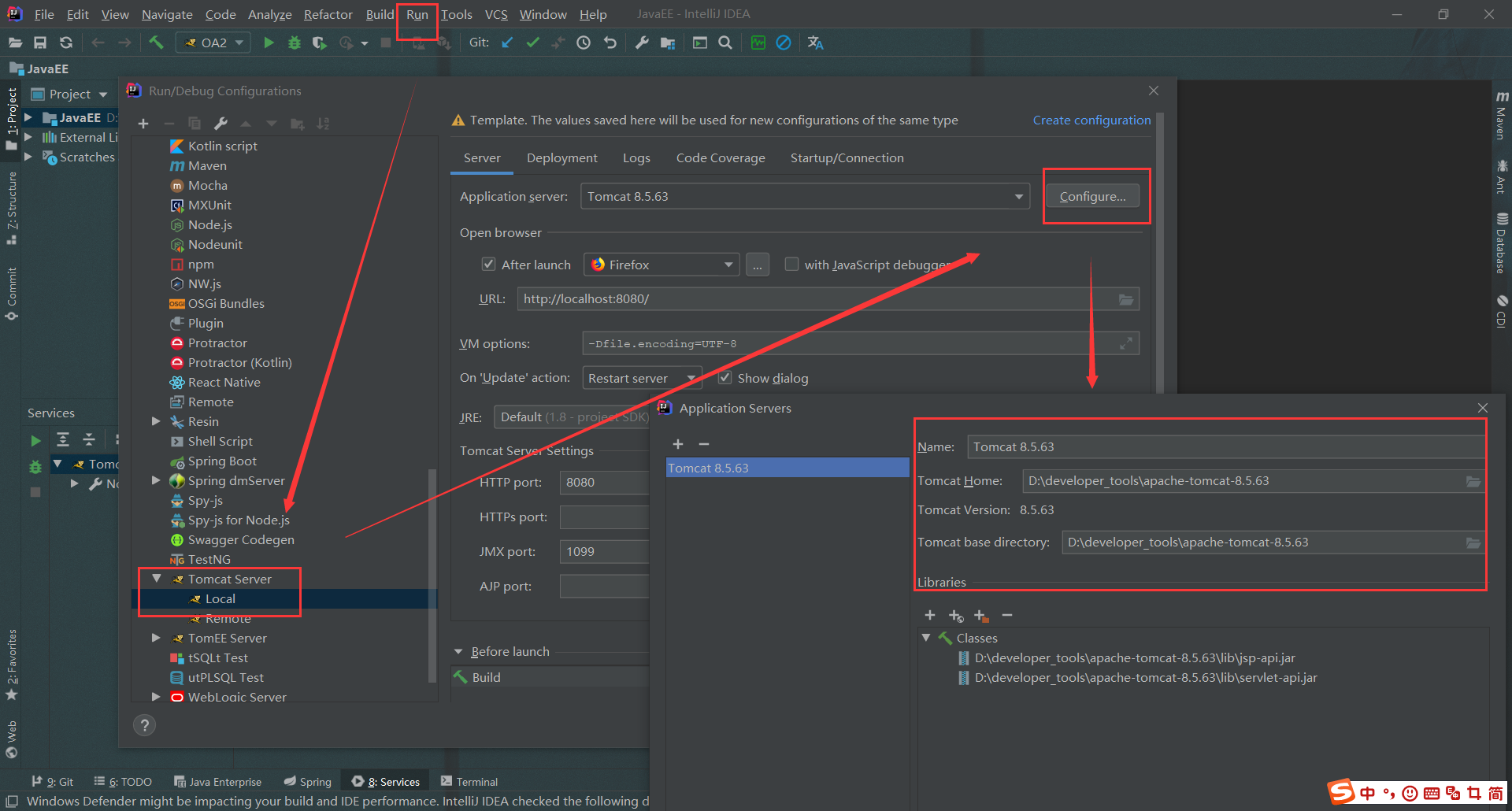Screen dimensions: 1512x811
Task: Select the servlet-api.jar library entry
Action: 1145,678
